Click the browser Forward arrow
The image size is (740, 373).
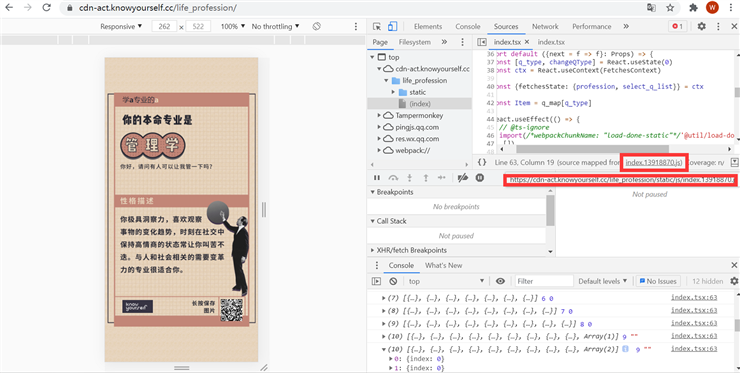tap(28, 8)
